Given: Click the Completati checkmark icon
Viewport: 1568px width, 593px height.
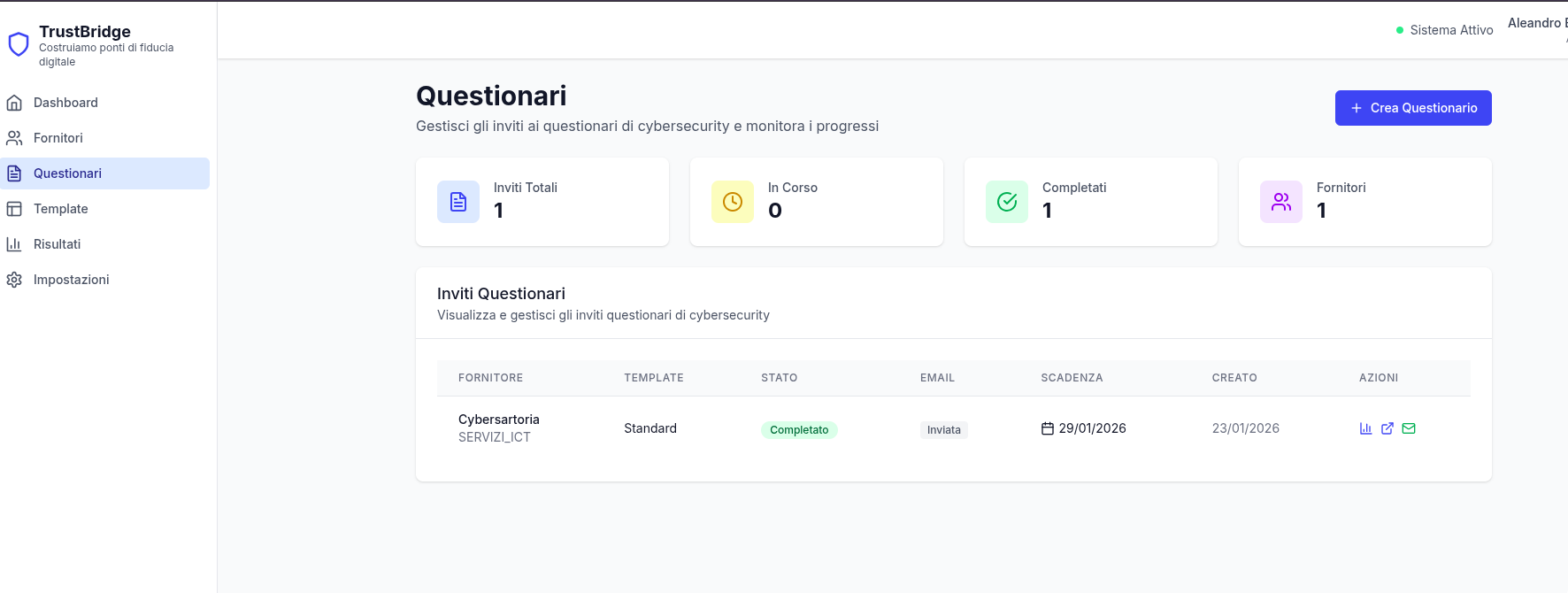Looking at the screenshot, I should (x=1007, y=202).
